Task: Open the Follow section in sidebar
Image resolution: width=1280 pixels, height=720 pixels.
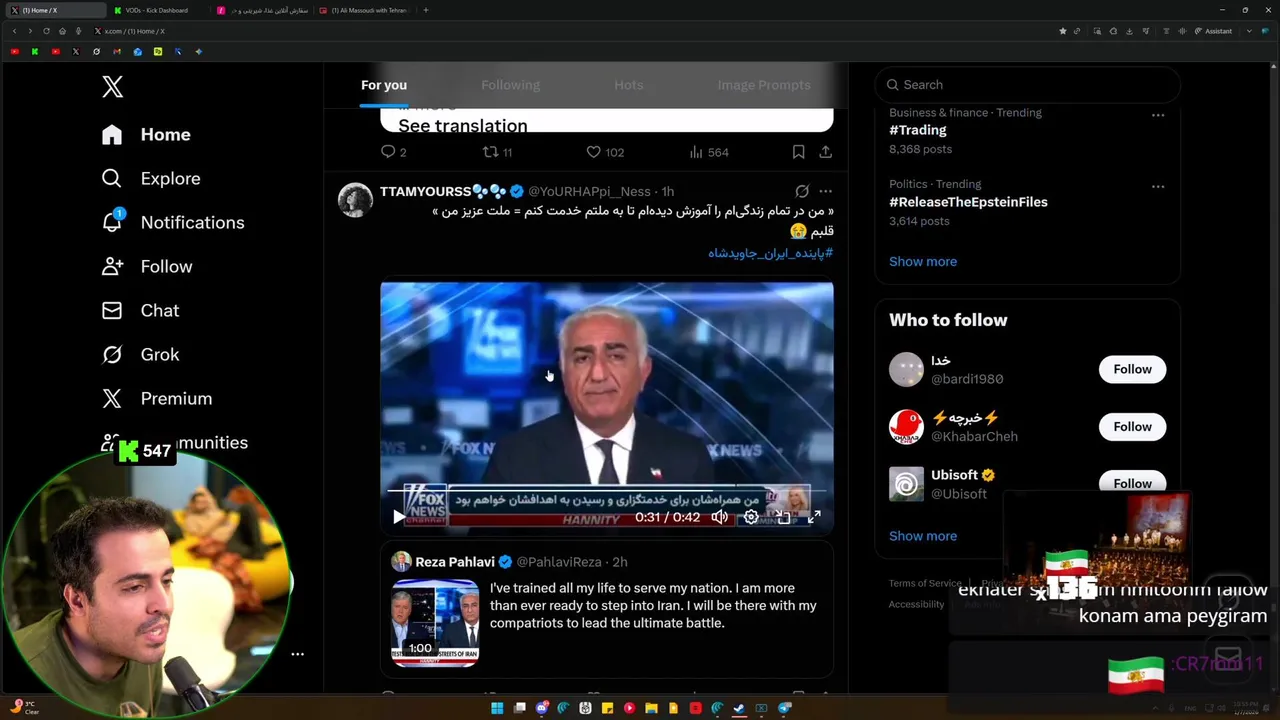Action: pos(147,266)
